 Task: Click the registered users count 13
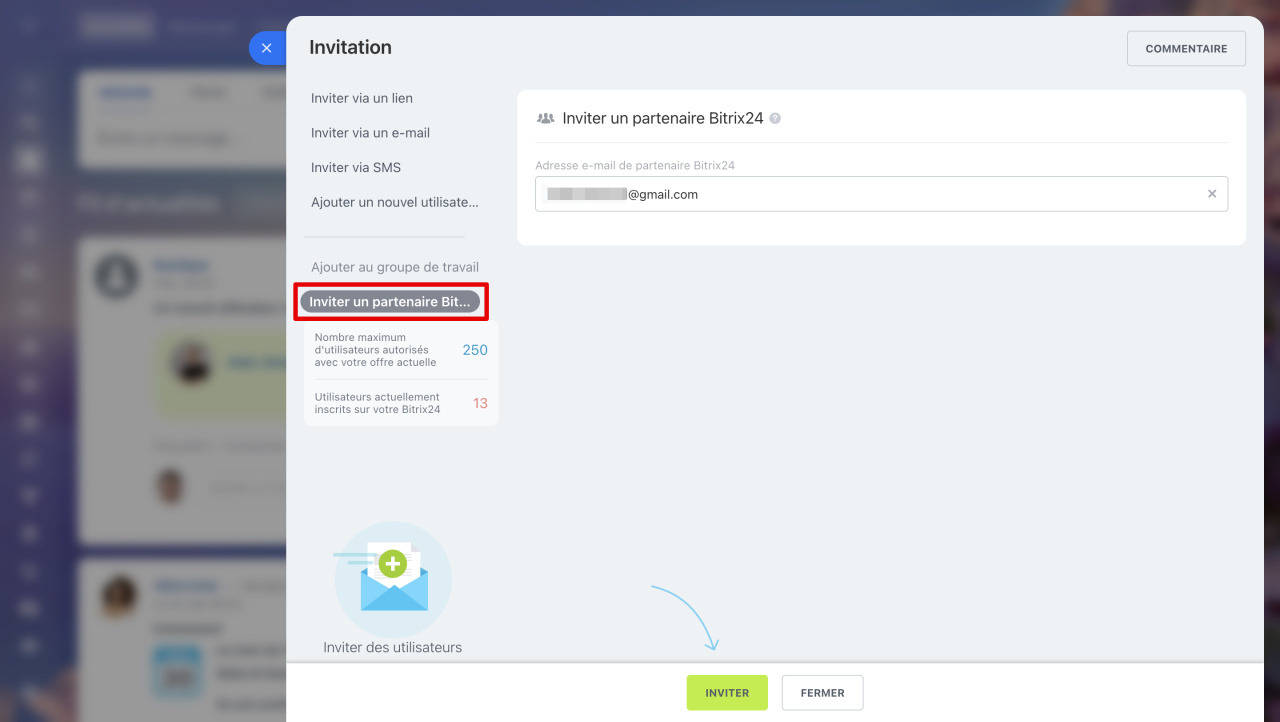pyautogui.click(x=480, y=403)
